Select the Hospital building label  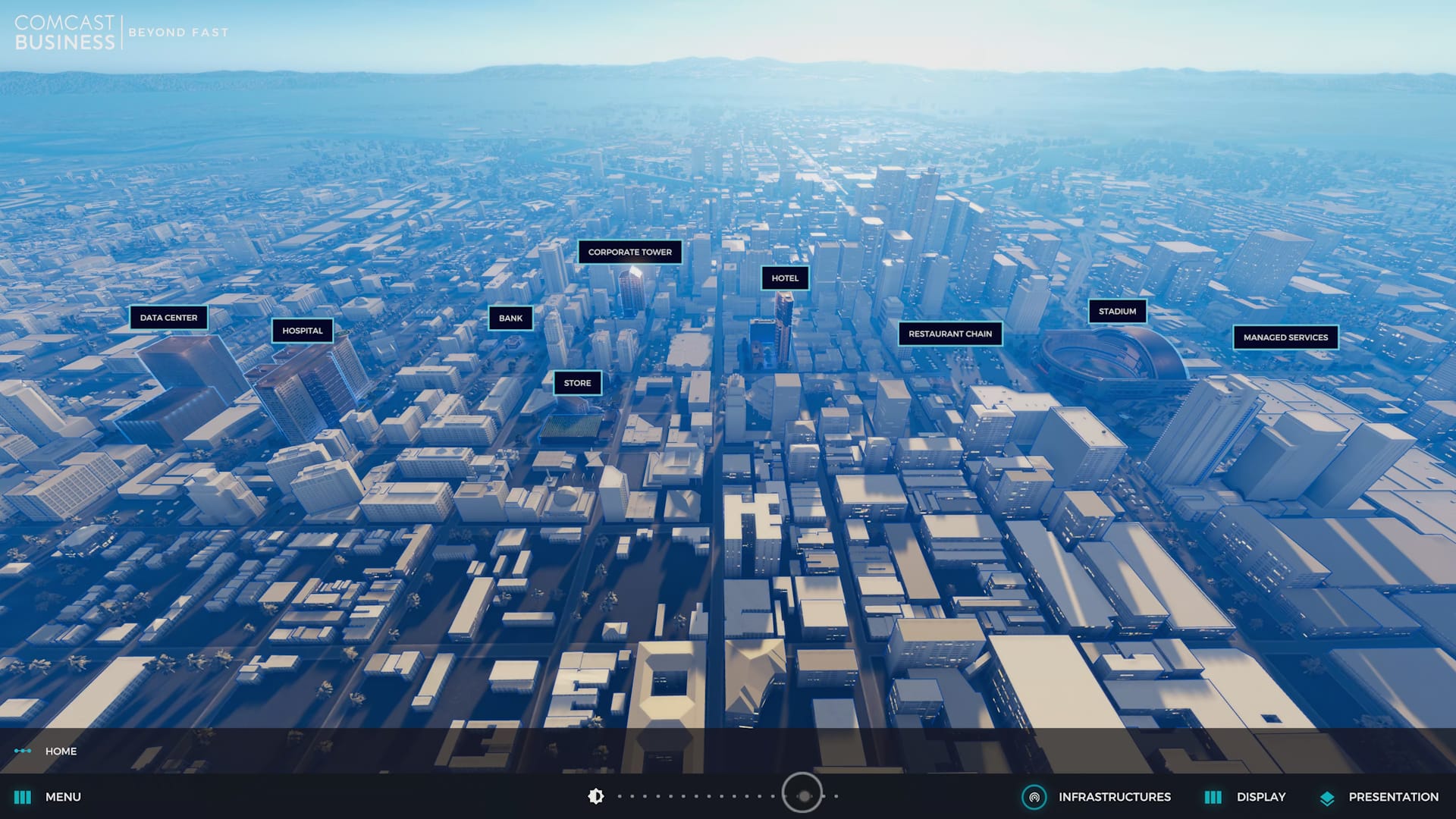[x=303, y=331]
